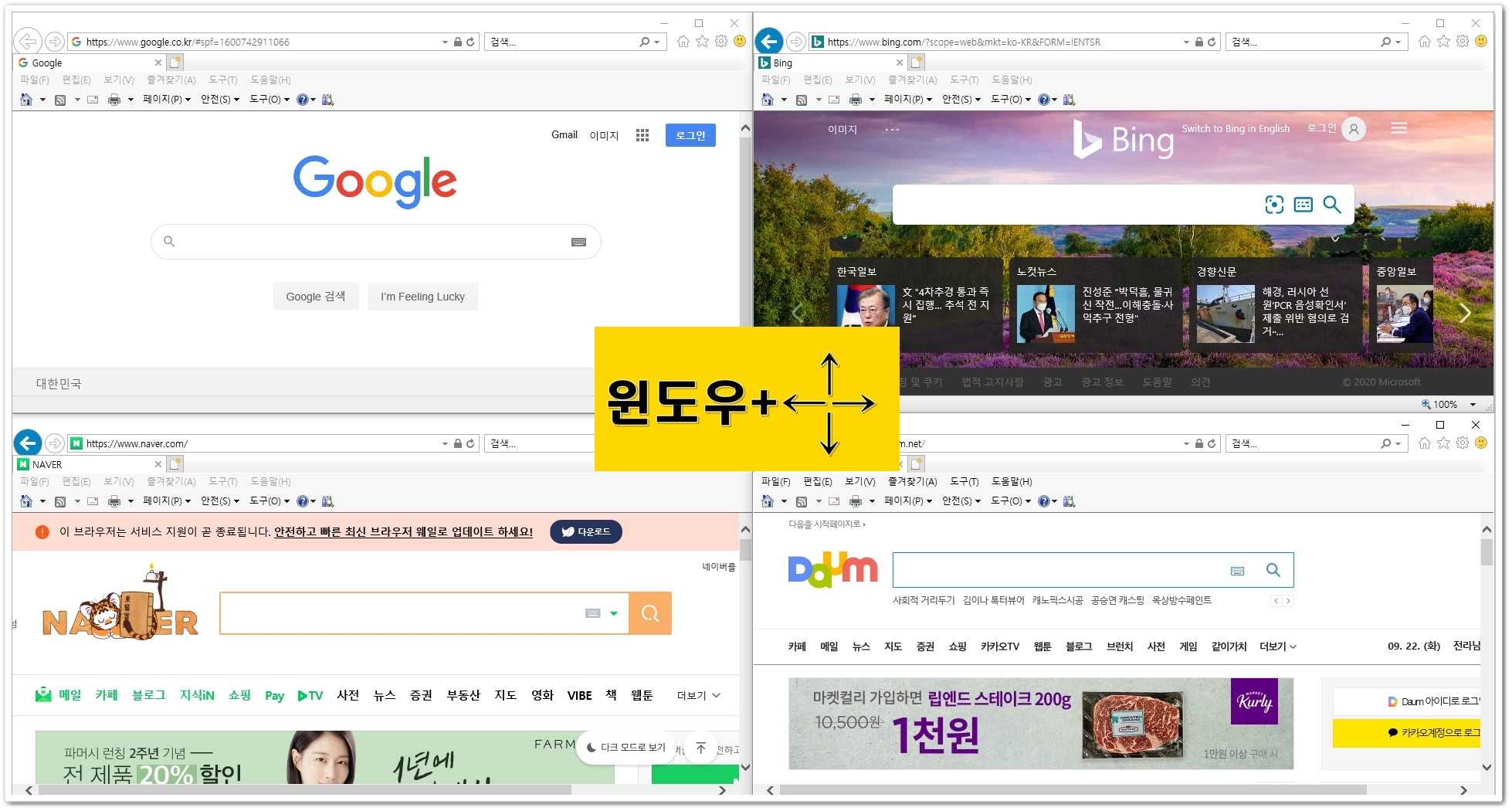The height and width of the screenshot is (811, 1512).
Task: Open 즐겨찾기(A) menu in Daum window
Action: coord(912,481)
